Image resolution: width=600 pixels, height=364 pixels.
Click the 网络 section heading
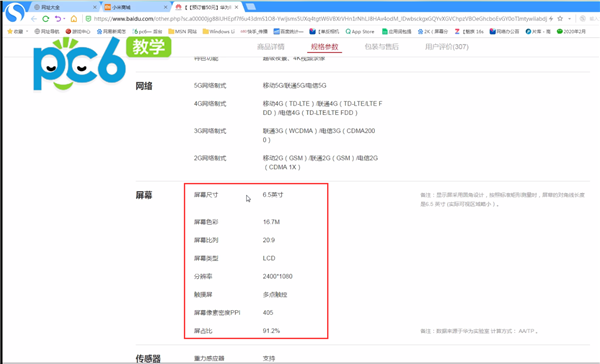tap(144, 86)
